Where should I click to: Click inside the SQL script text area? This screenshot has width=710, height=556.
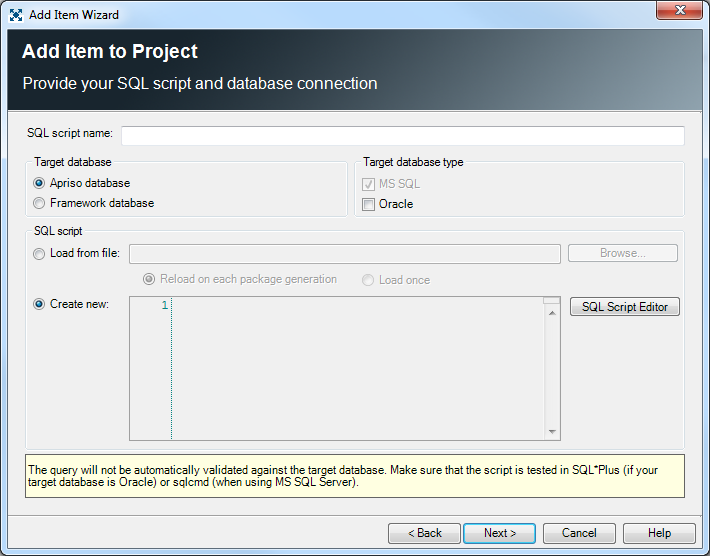pos(355,368)
